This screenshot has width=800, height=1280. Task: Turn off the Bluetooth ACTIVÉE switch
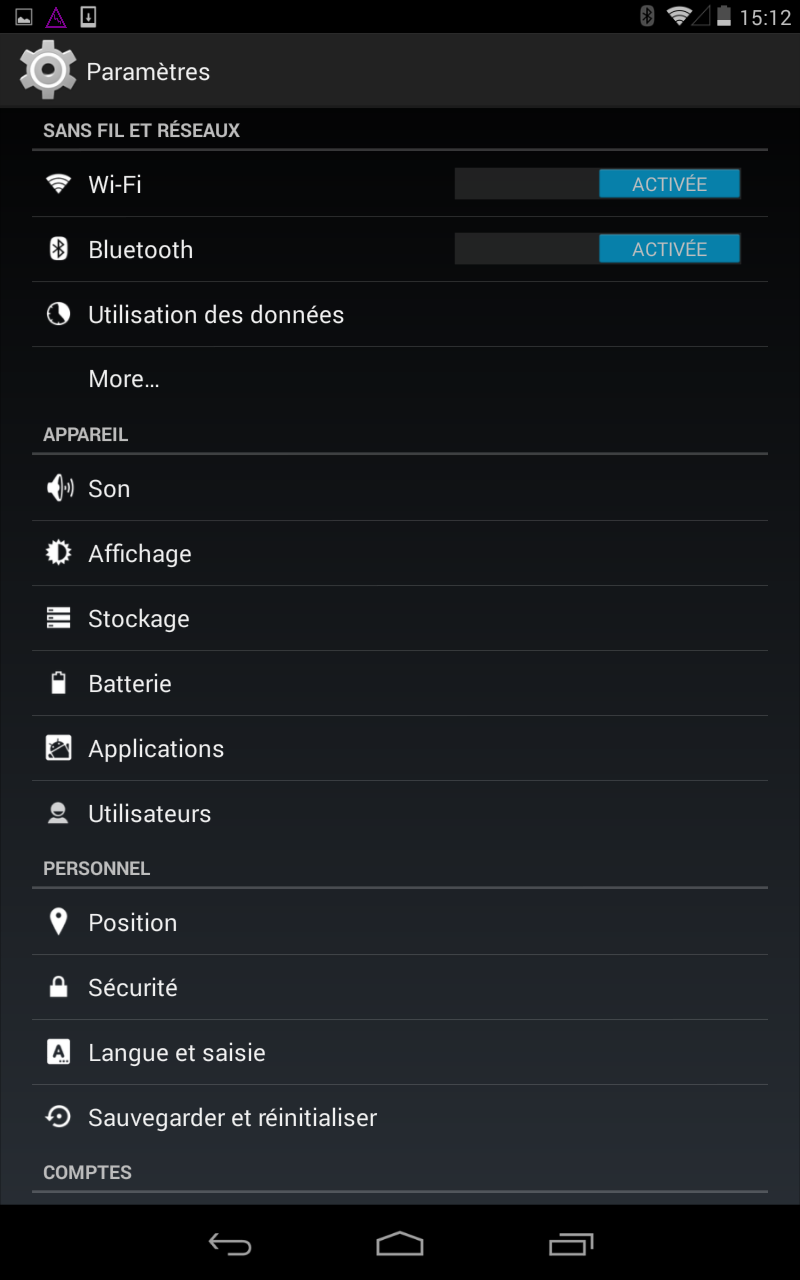click(597, 249)
